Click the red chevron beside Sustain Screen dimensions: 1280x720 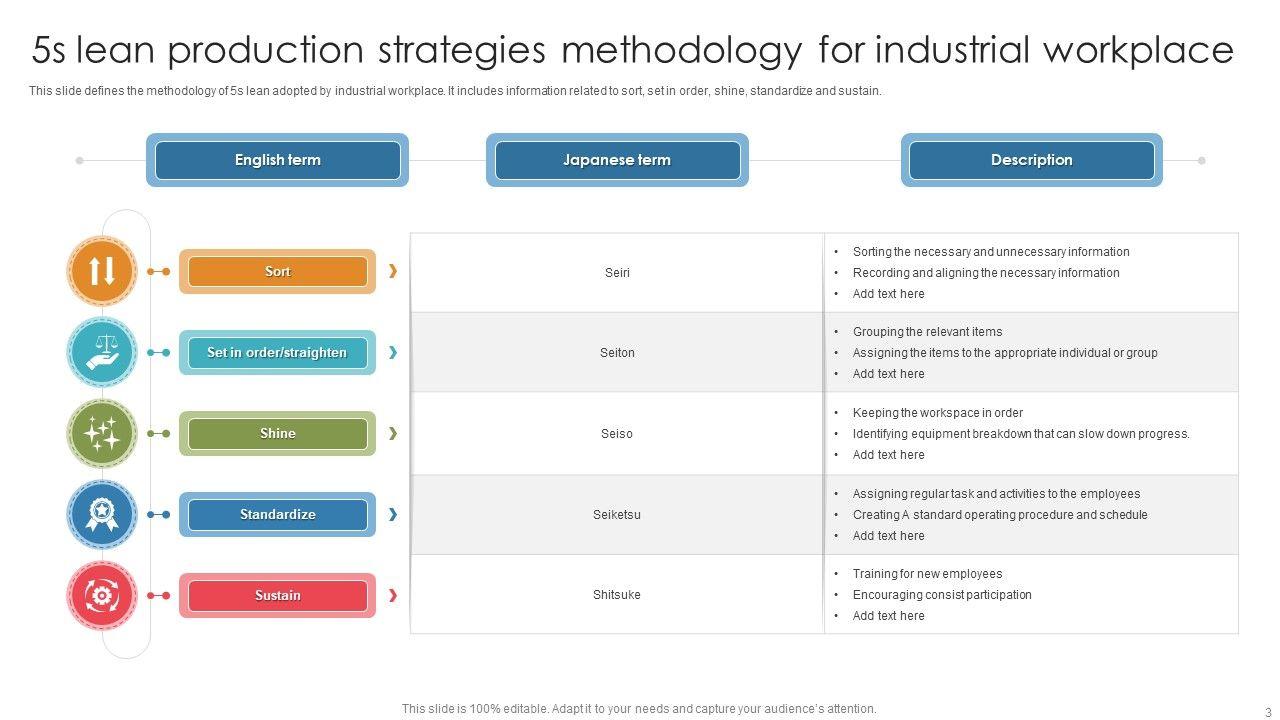393,595
